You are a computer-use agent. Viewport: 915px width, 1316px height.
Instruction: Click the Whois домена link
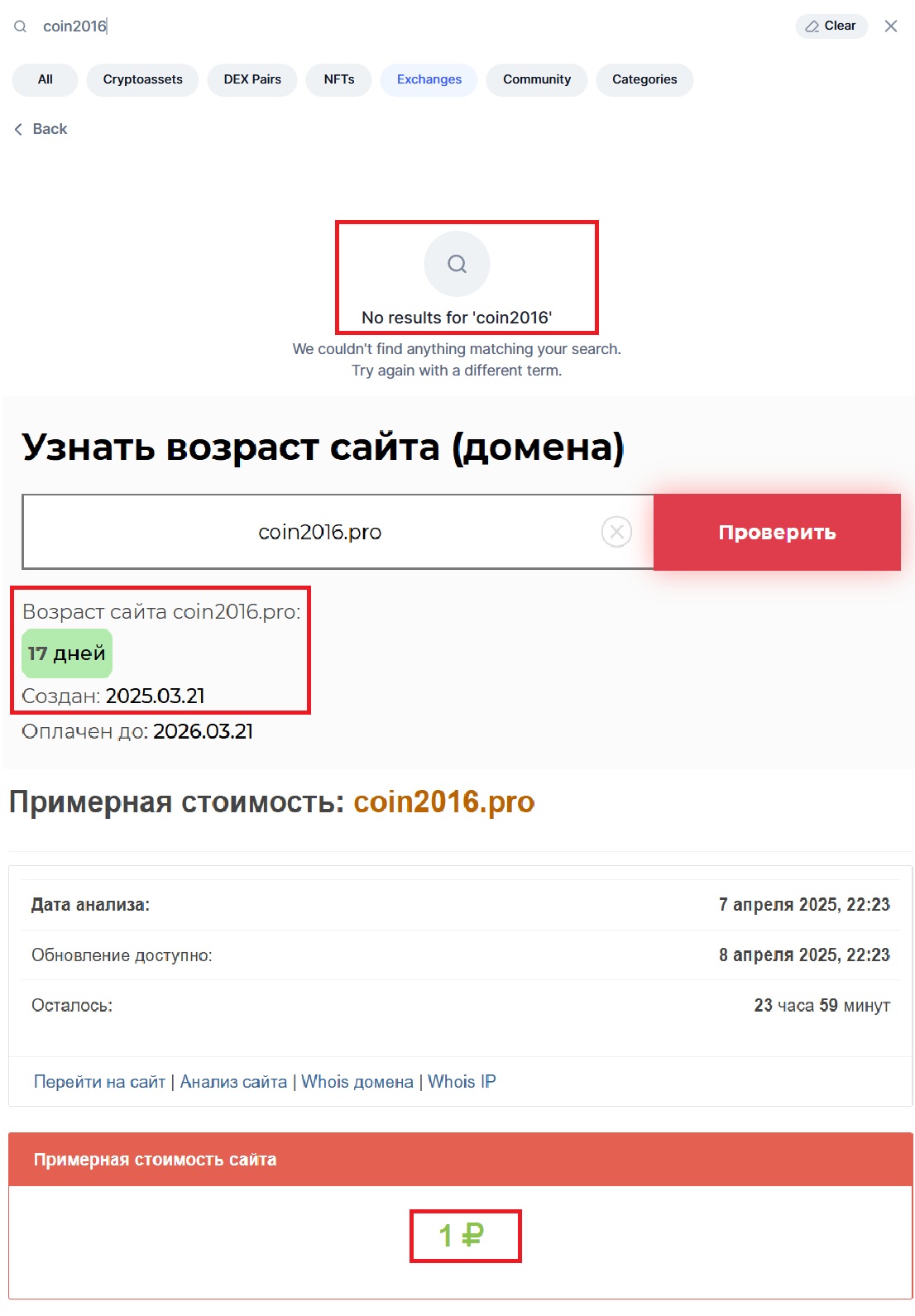(x=357, y=1082)
